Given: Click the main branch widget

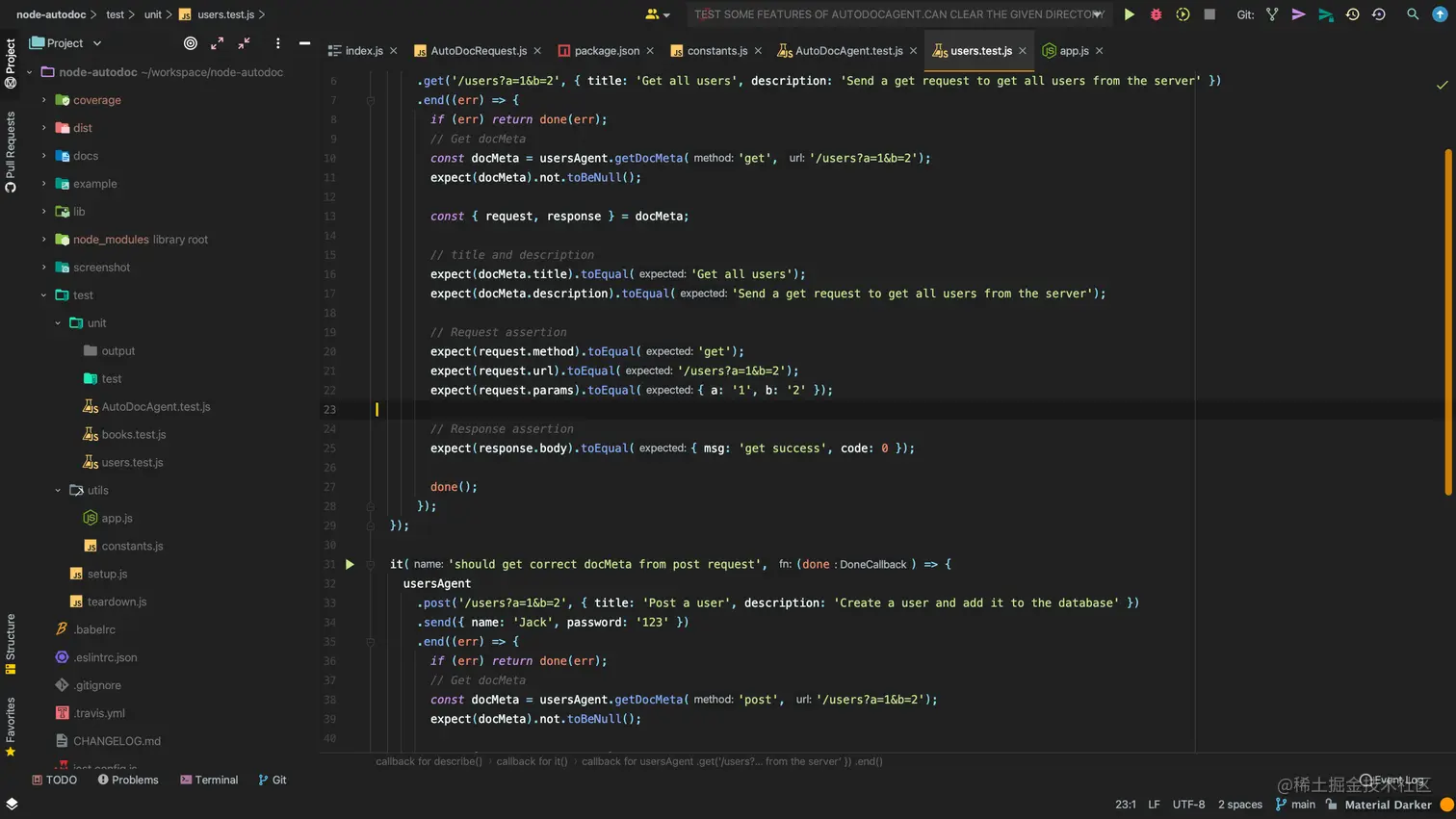Looking at the screenshot, I should [x=1295, y=805].
